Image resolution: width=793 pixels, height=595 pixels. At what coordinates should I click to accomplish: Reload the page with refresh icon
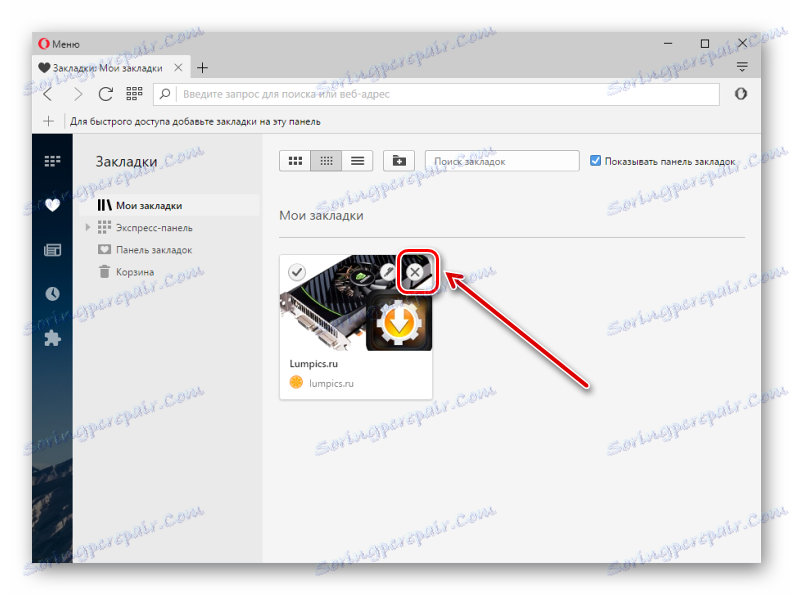105,94
